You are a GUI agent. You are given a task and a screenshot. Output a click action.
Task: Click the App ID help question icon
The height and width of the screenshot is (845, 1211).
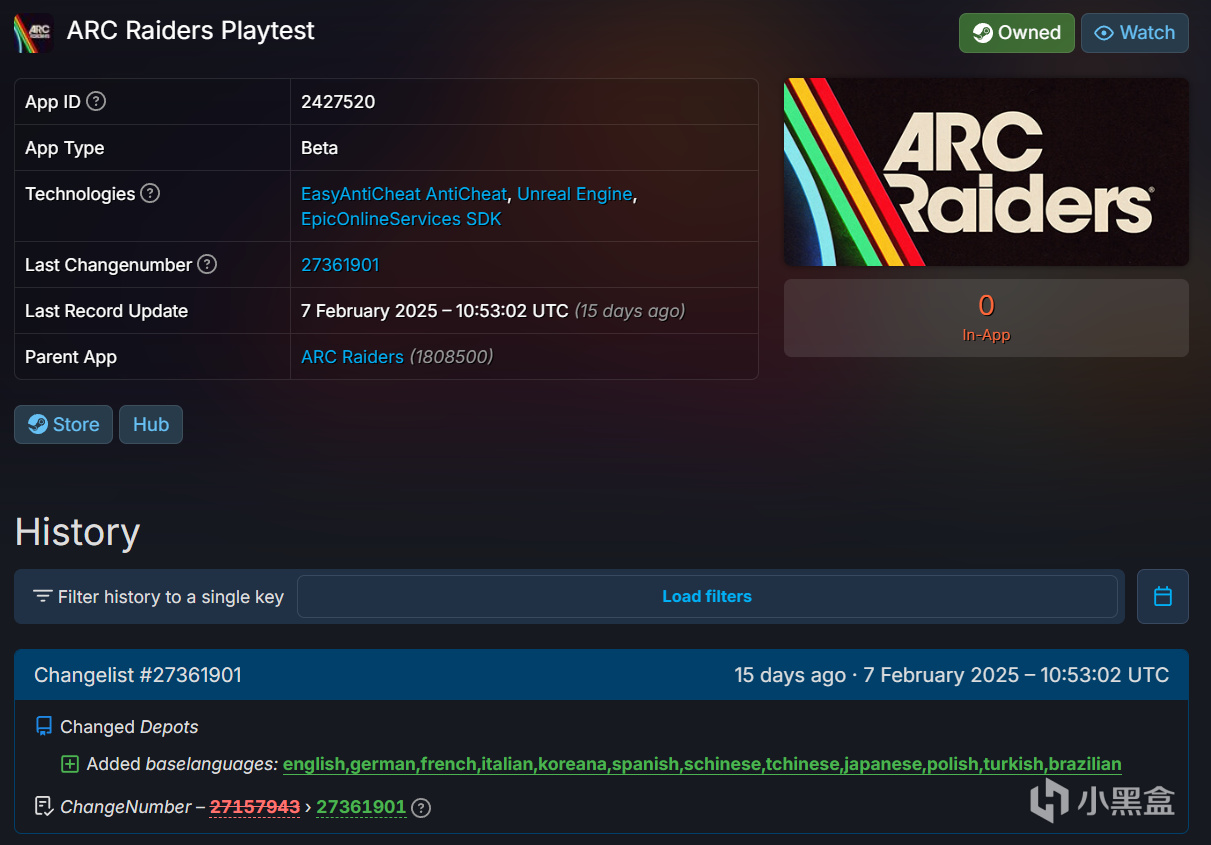click(x=96, y=101)
